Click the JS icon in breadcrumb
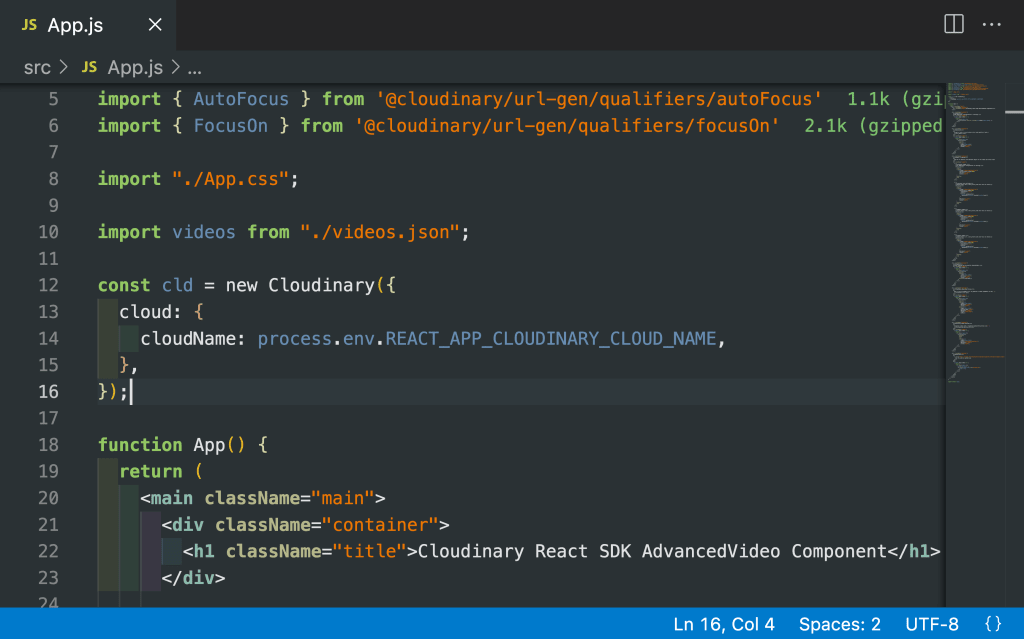1024x639 pixels. pyautogui.click(x=89, y=67)
